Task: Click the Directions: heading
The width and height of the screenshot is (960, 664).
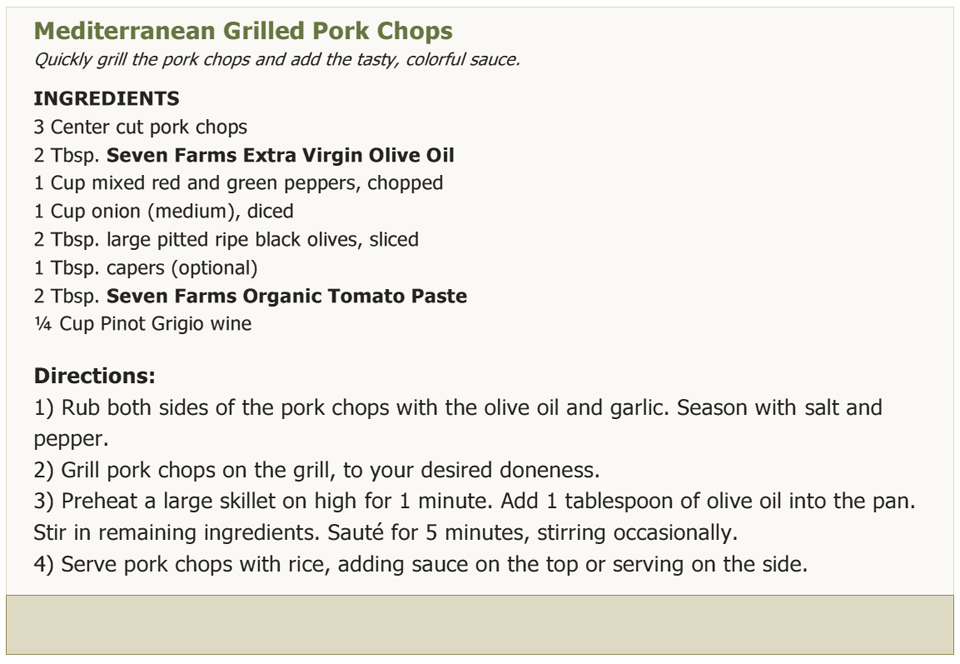Action: pyautogui.click(x=95, y=375)
